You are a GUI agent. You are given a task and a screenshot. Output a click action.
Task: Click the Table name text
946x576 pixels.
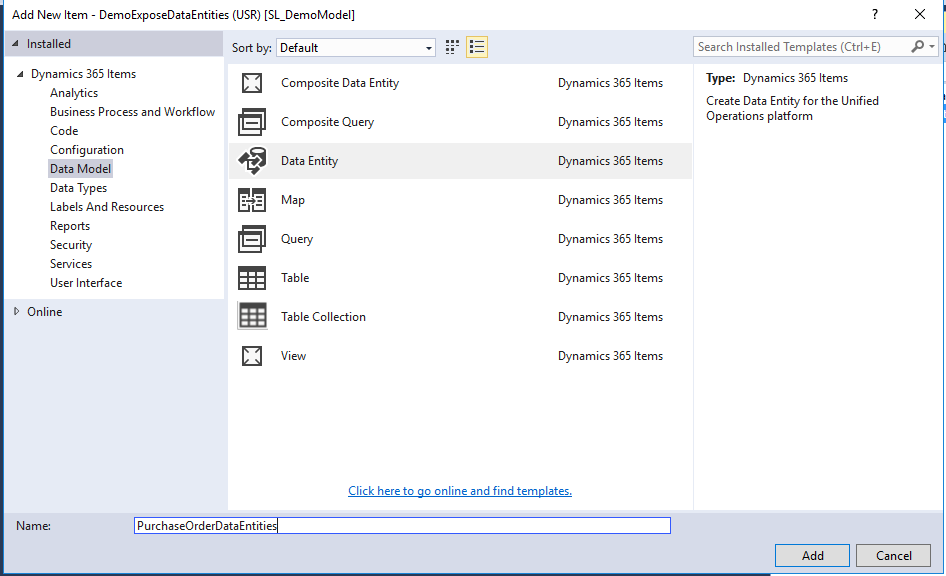click(x=295, y=277)
